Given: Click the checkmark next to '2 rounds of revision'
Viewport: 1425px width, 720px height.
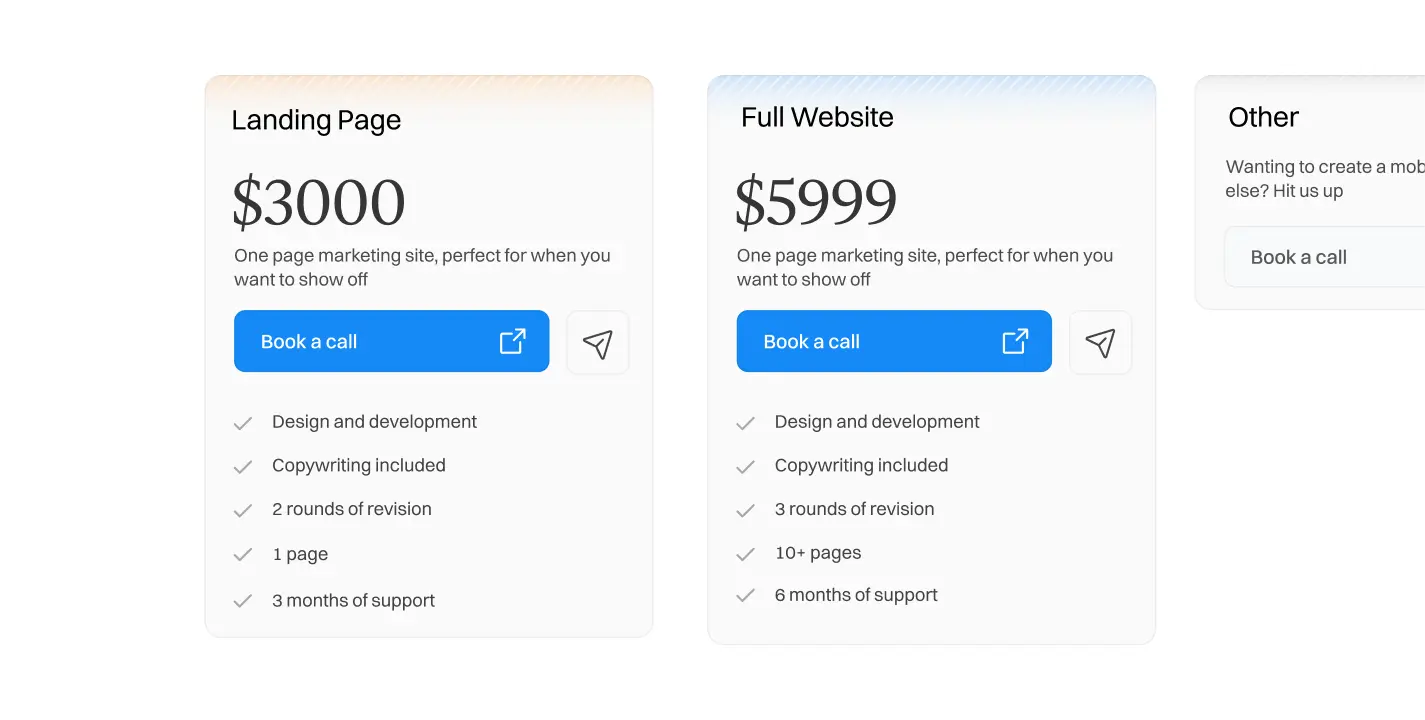Looking at the screenshot, I should click(x=243, y=510).
